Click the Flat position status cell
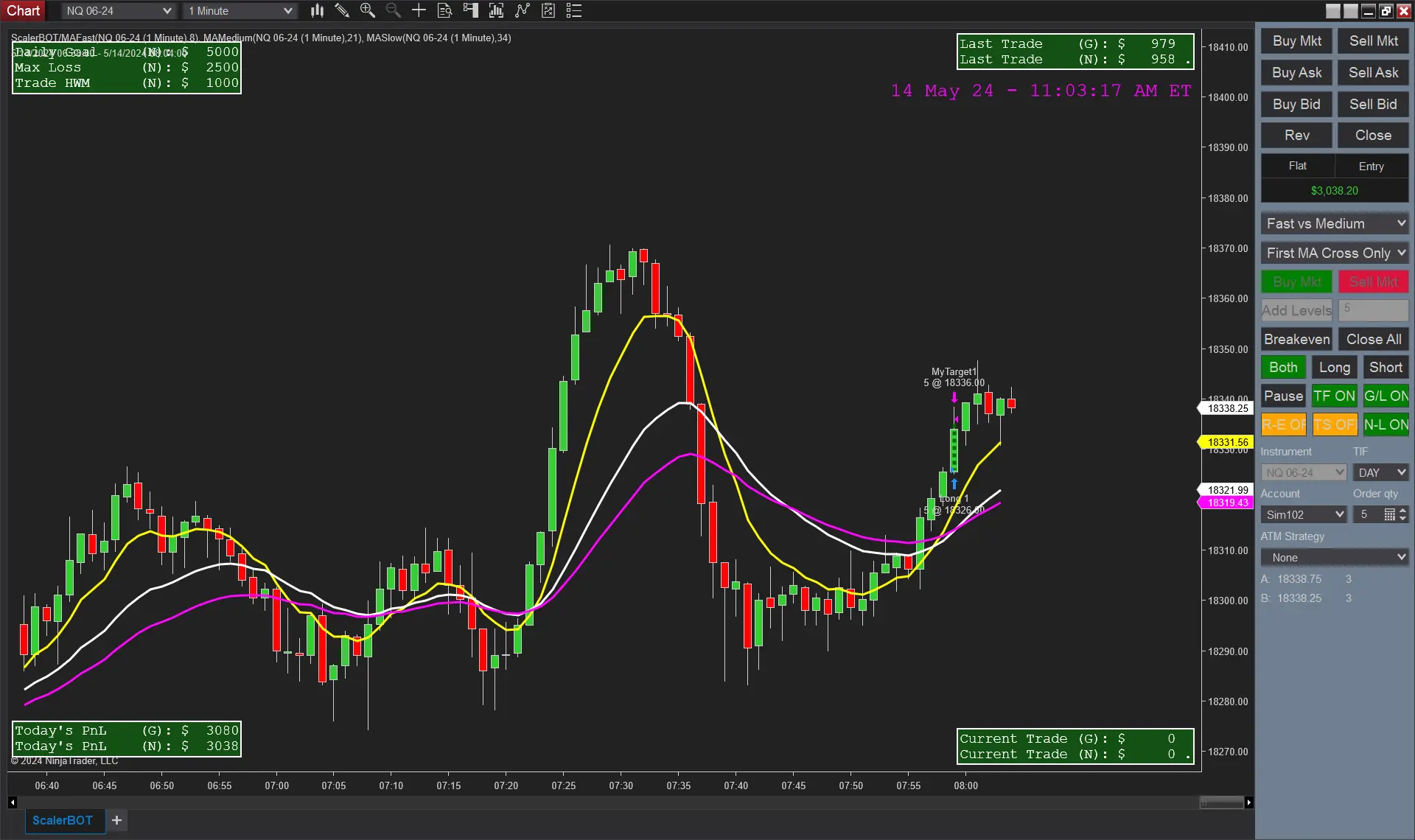Viewport: 1415px width, 840px height. click(x=1297, y=167)
